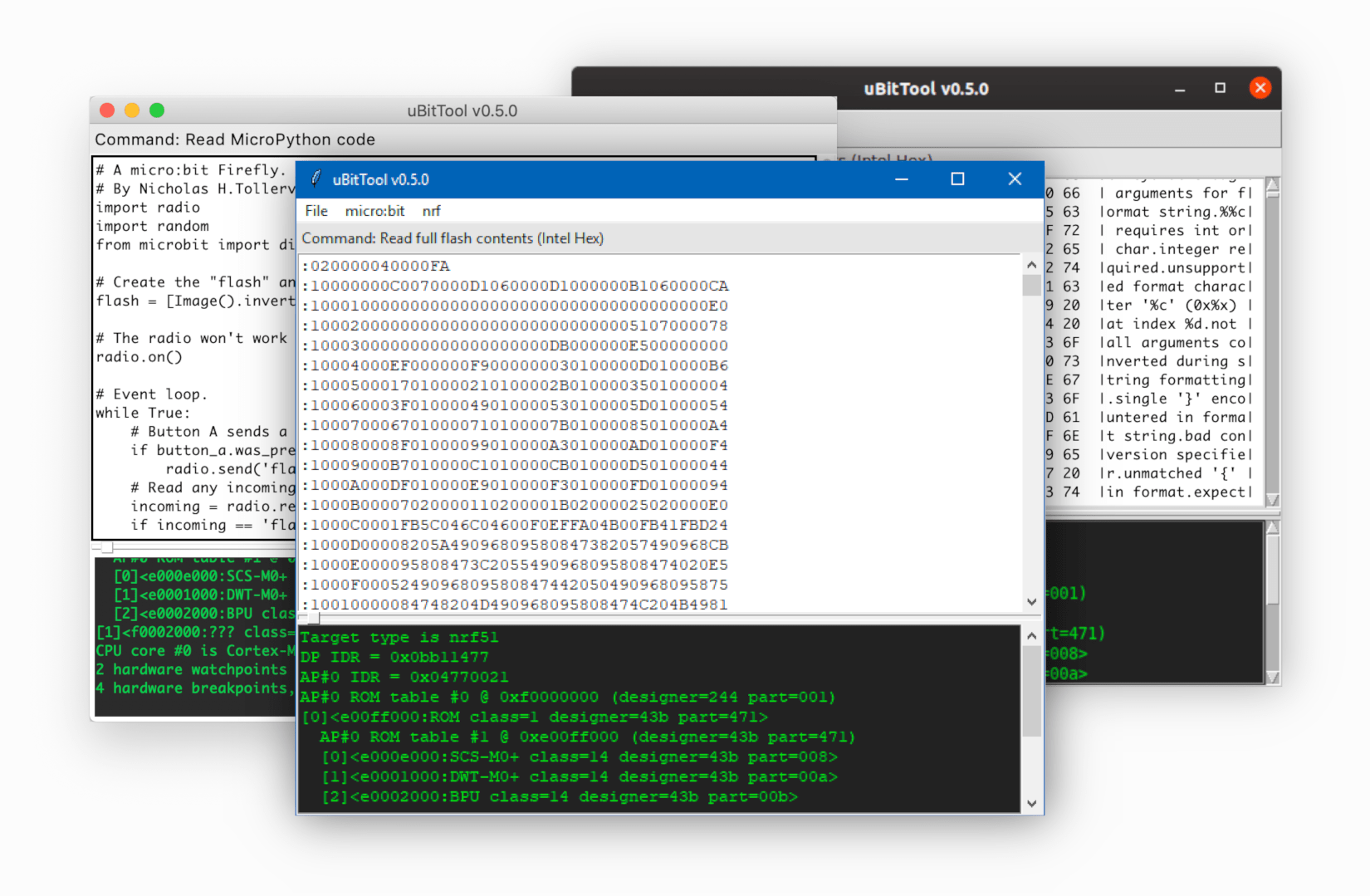This screenshot has width=1370, height=896.
Task: Click the red close button on macOS window
Action: click(107, 110)
